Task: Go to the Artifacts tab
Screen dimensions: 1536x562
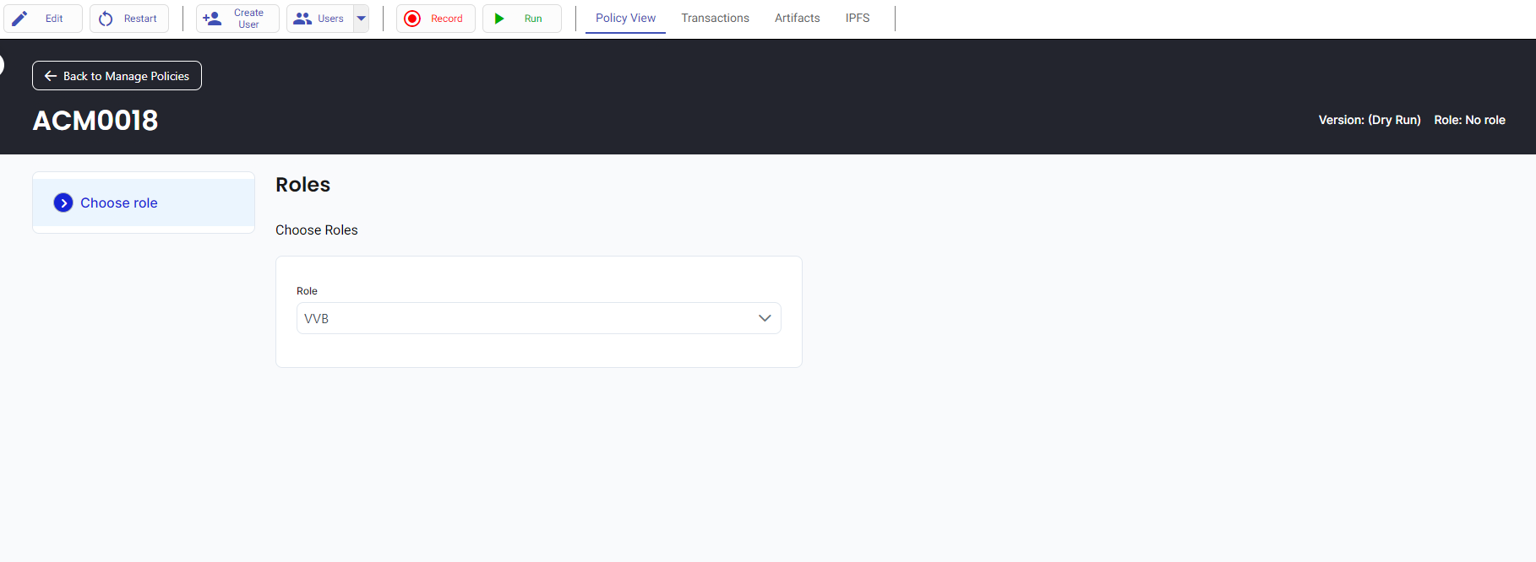Action: tap(797, 18)
